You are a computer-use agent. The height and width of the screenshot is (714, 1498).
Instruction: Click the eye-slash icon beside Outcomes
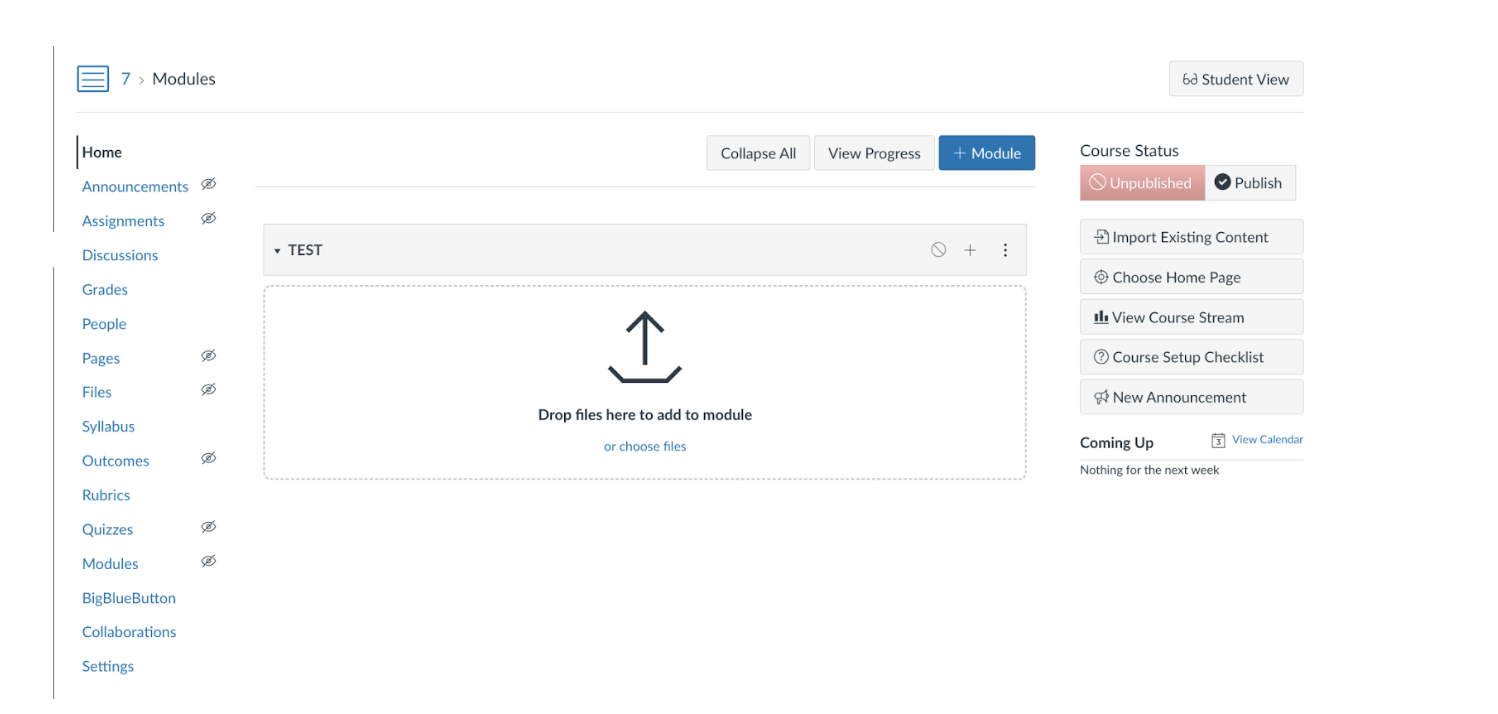click(208, 458)
